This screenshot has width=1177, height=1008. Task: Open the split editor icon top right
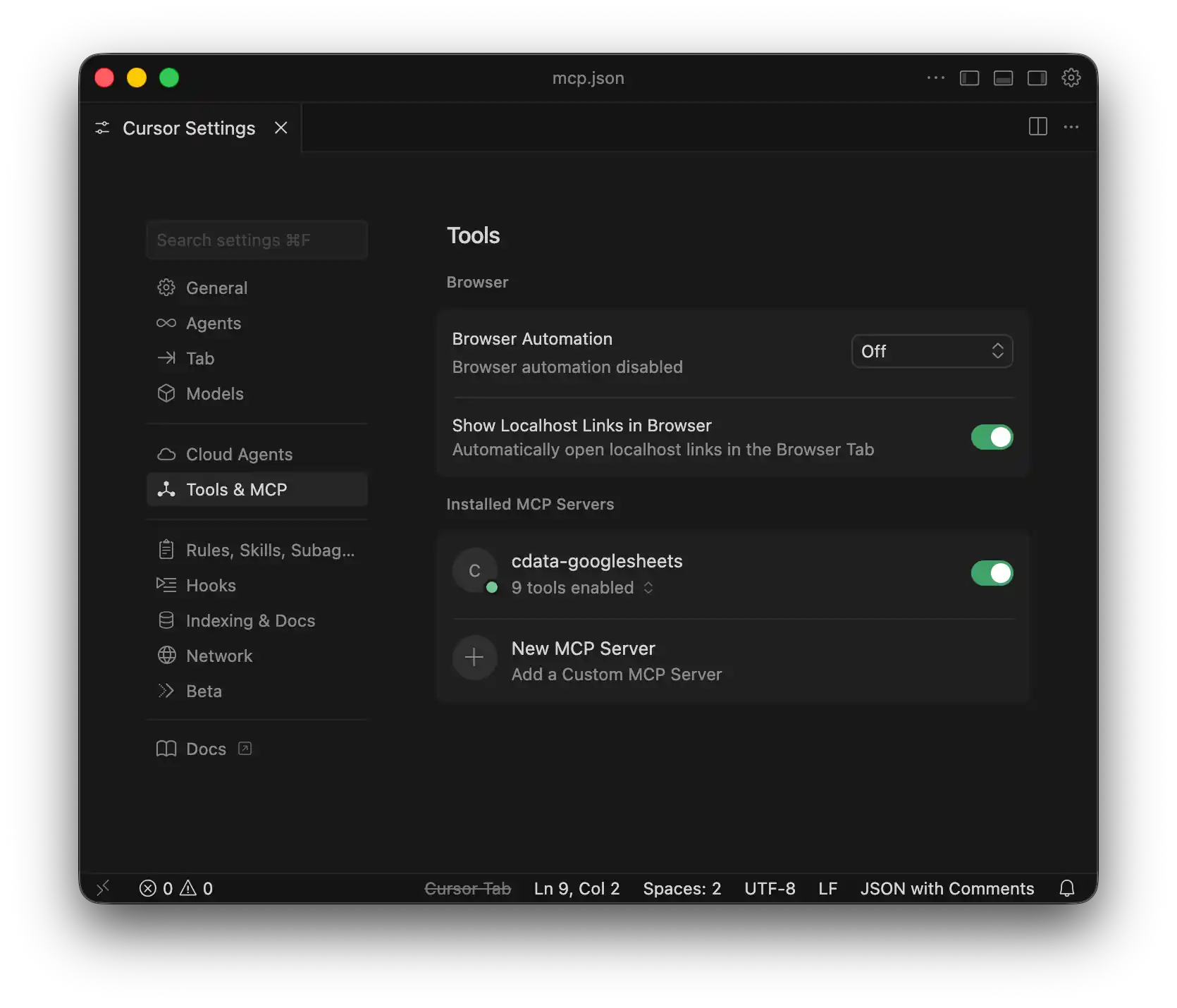tap(1037, 127)
